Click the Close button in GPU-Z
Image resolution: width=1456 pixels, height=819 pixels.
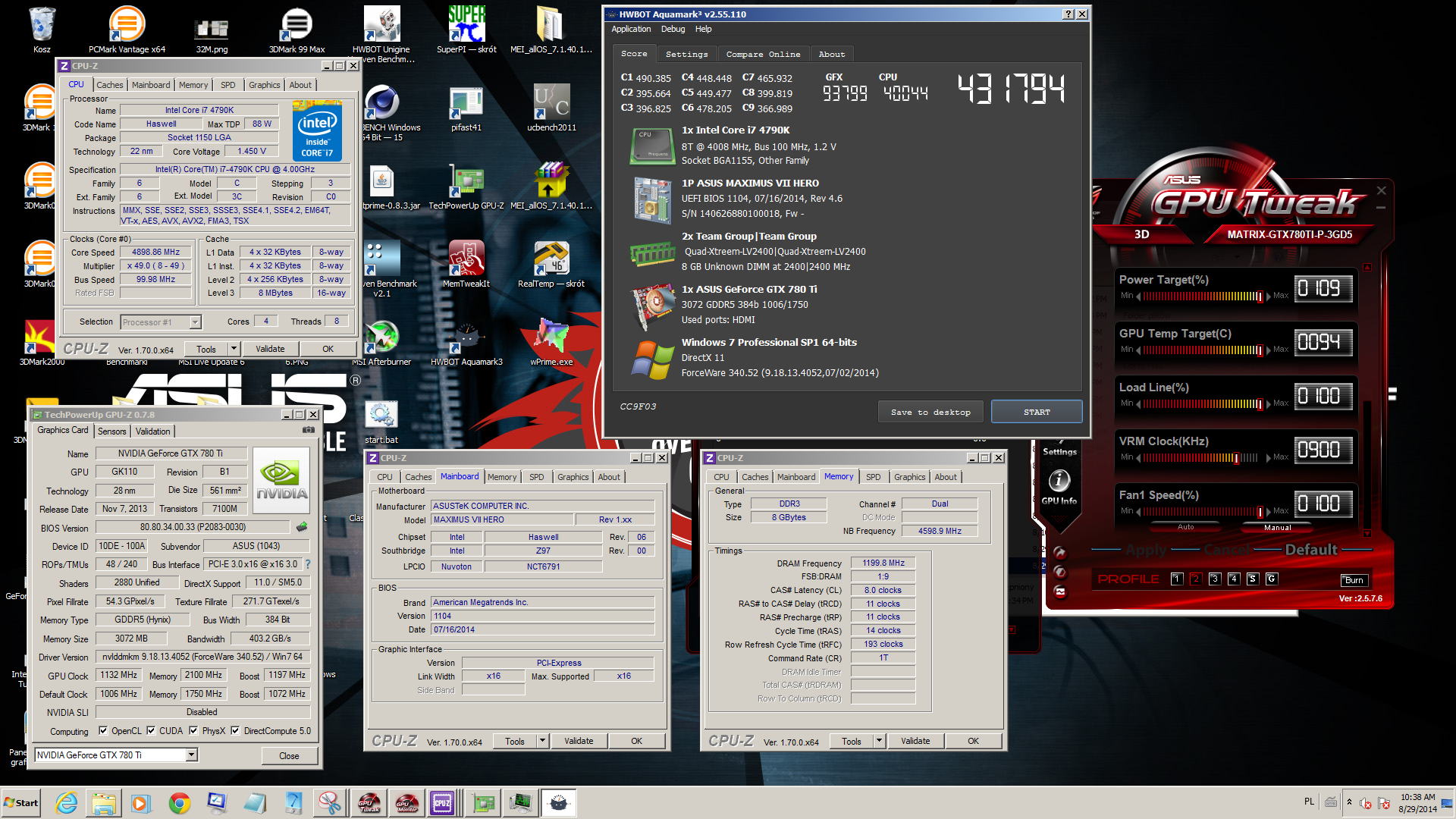tap(289, 755)
